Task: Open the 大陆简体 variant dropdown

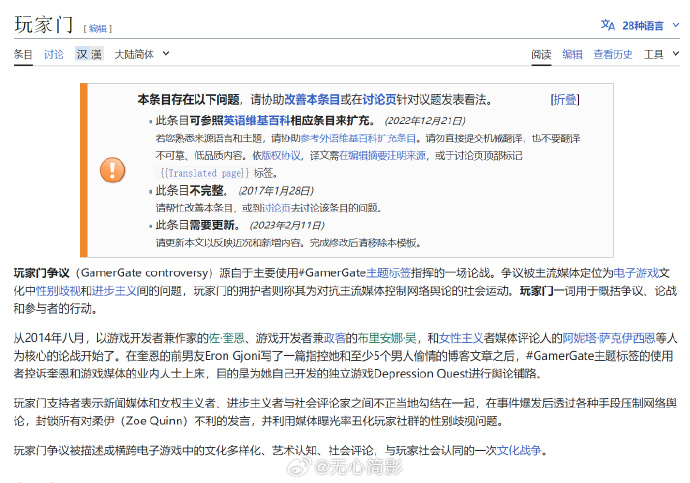Action: (x=141, y=54)
